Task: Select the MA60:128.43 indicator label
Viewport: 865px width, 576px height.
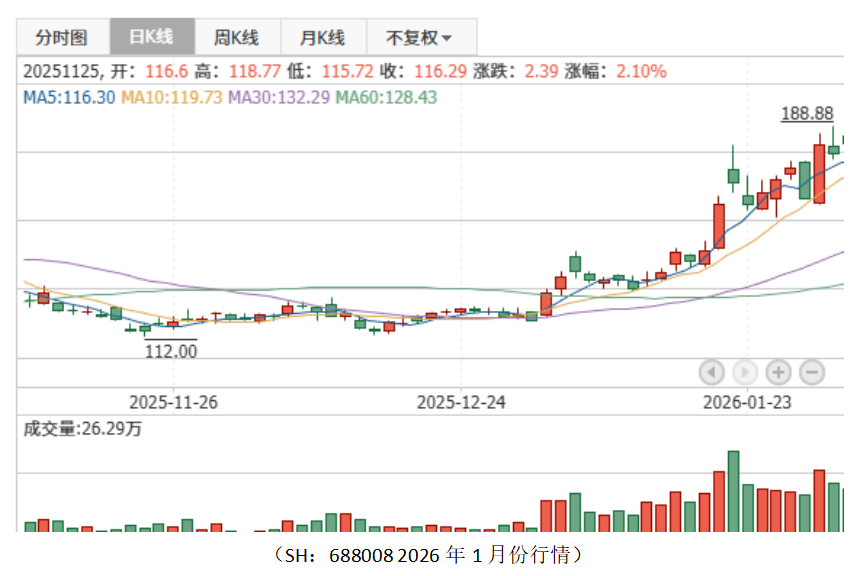Action: coord(385,97)
